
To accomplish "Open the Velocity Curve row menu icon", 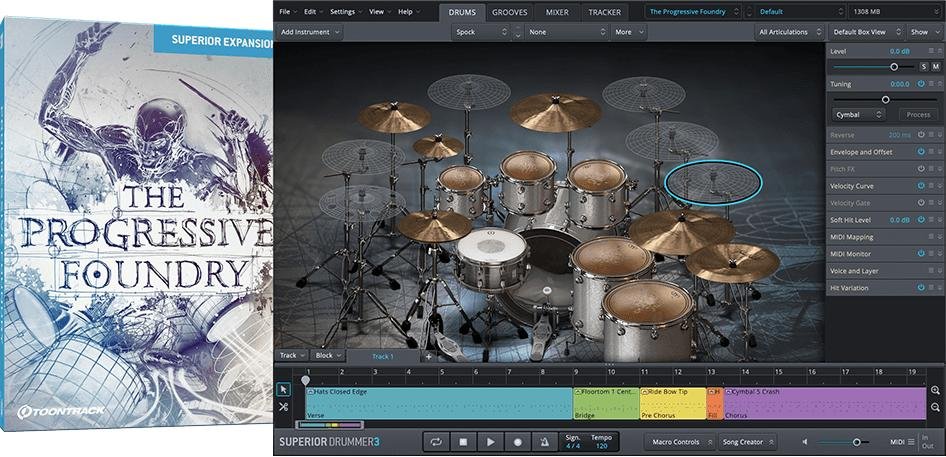I will click(x=931, y=186).
